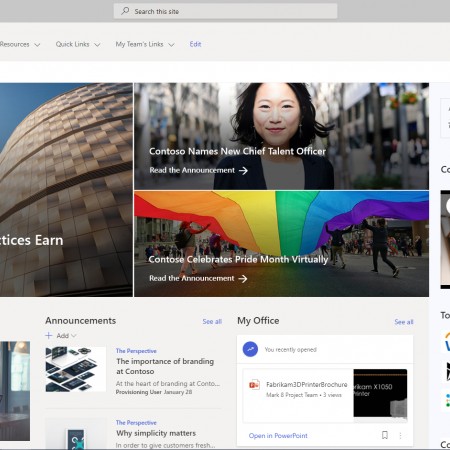Click Read the Announcement under Chief Talent Officer

click(x=192, y=170)
